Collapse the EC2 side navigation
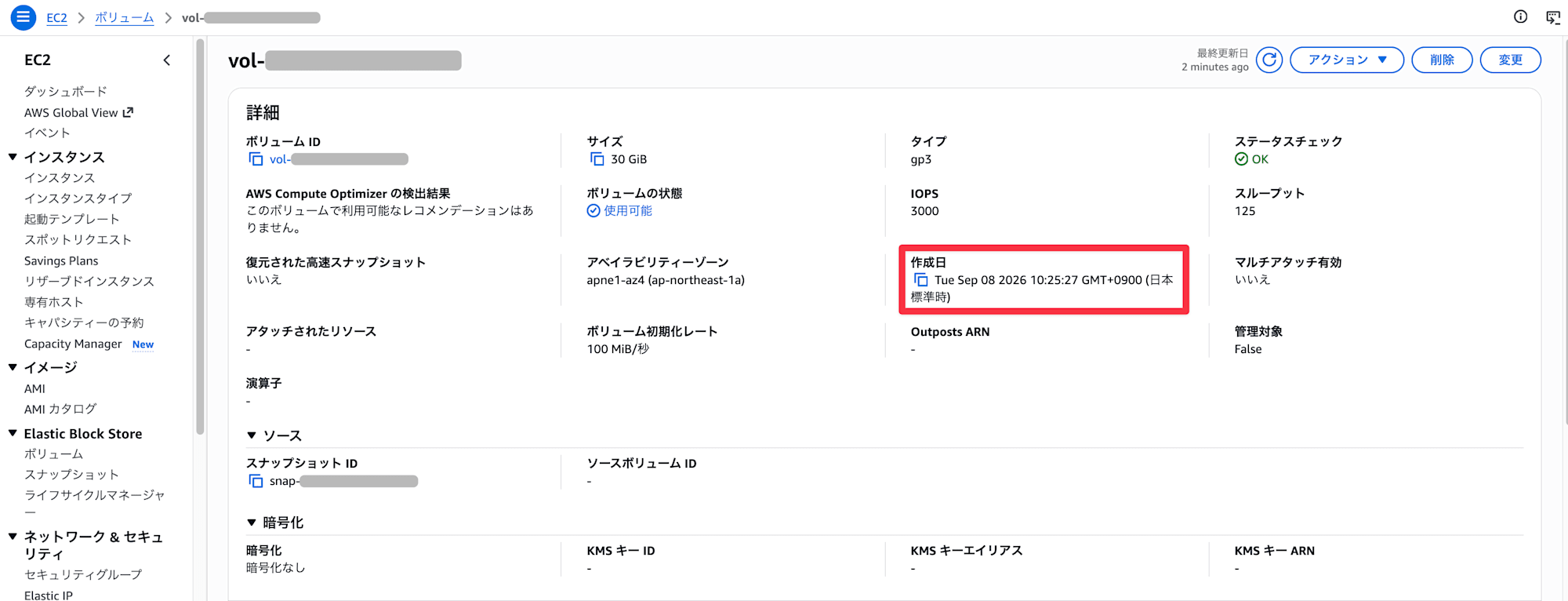The height and width of the screenshot is (601, 1568). [166, 60]
